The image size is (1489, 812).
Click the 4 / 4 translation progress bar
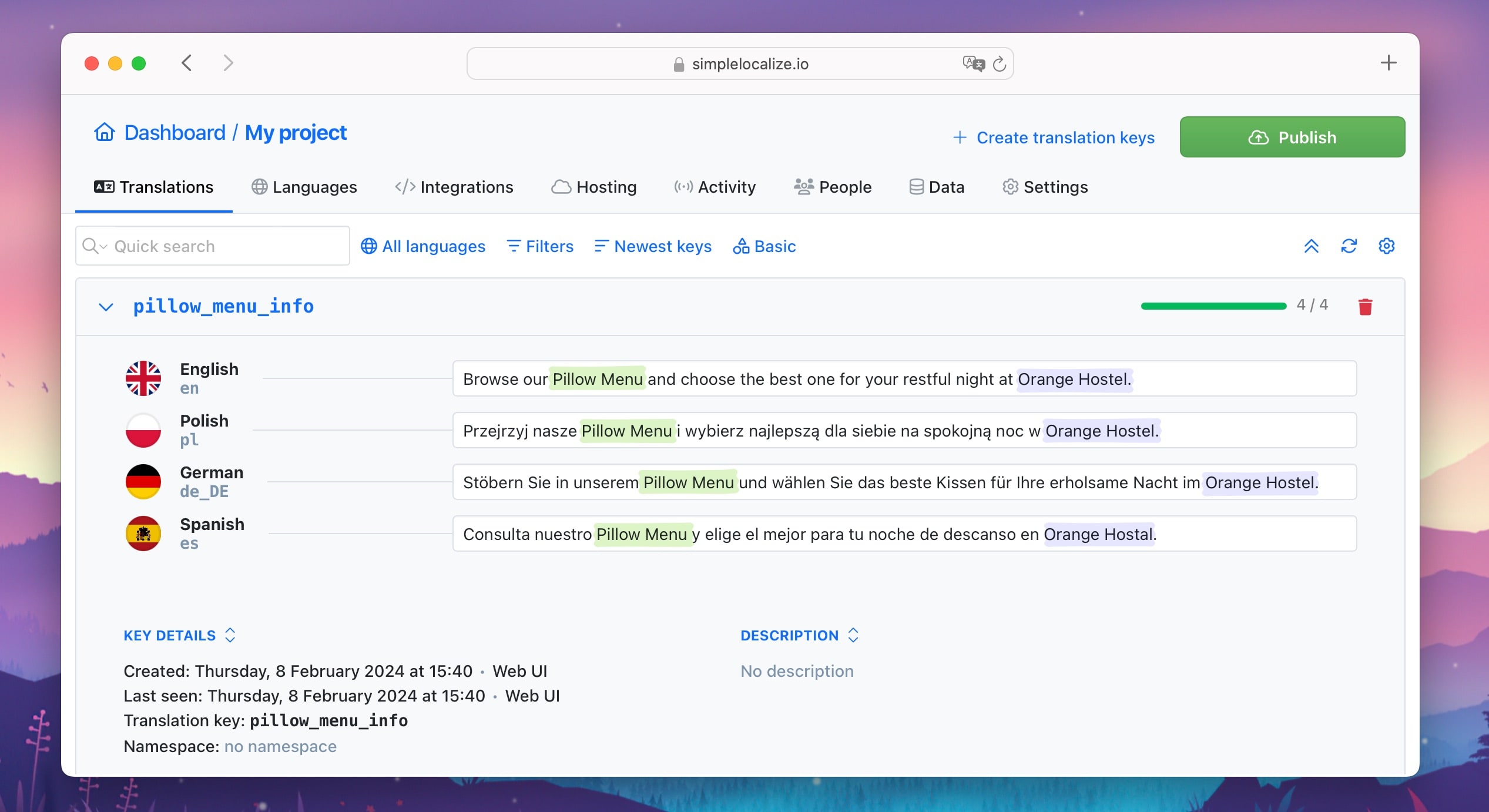(1213, 306)
